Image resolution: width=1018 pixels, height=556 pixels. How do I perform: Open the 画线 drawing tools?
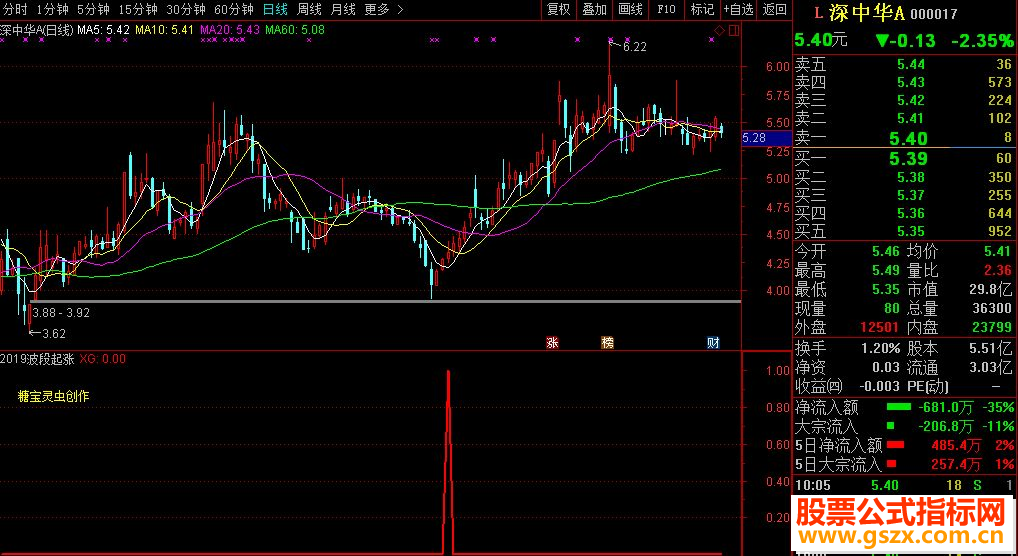tap(630, 9)
